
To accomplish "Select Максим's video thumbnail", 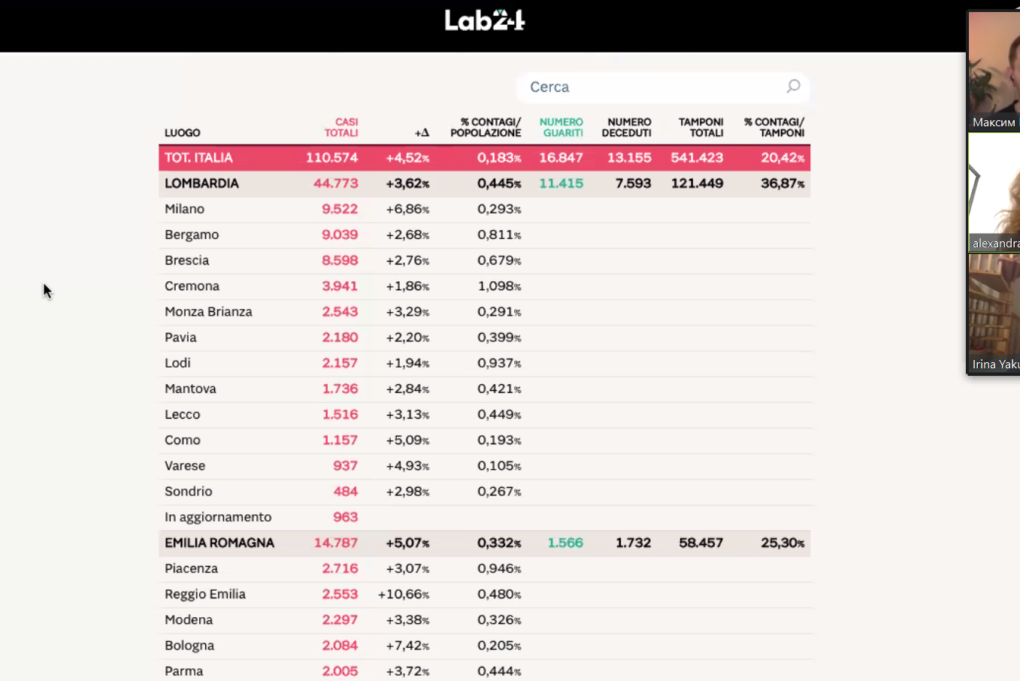I will pos(994,72).
